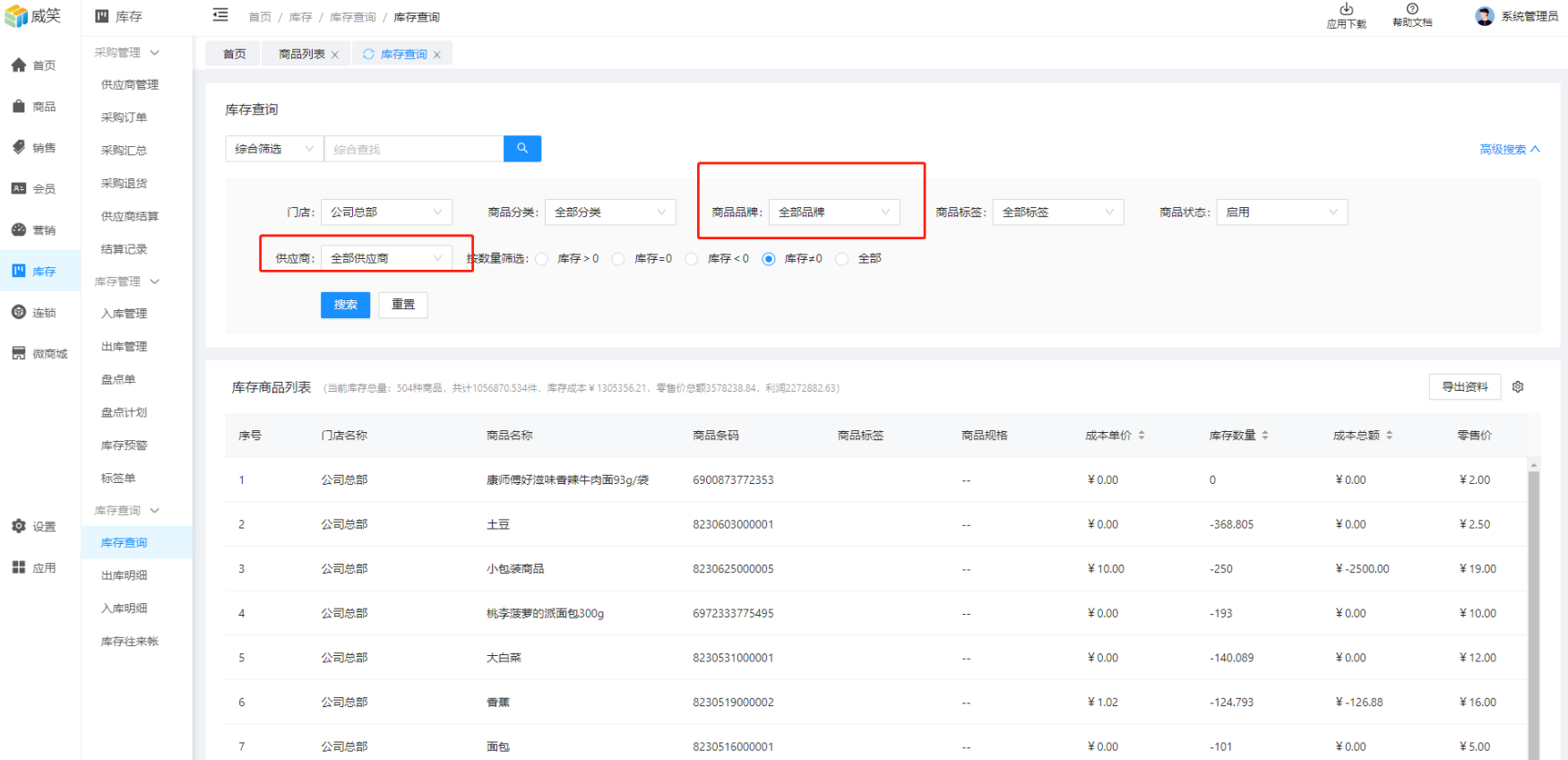
Task: Go to 首页 home in left sidebar
Action: click(x=34, y=65)
